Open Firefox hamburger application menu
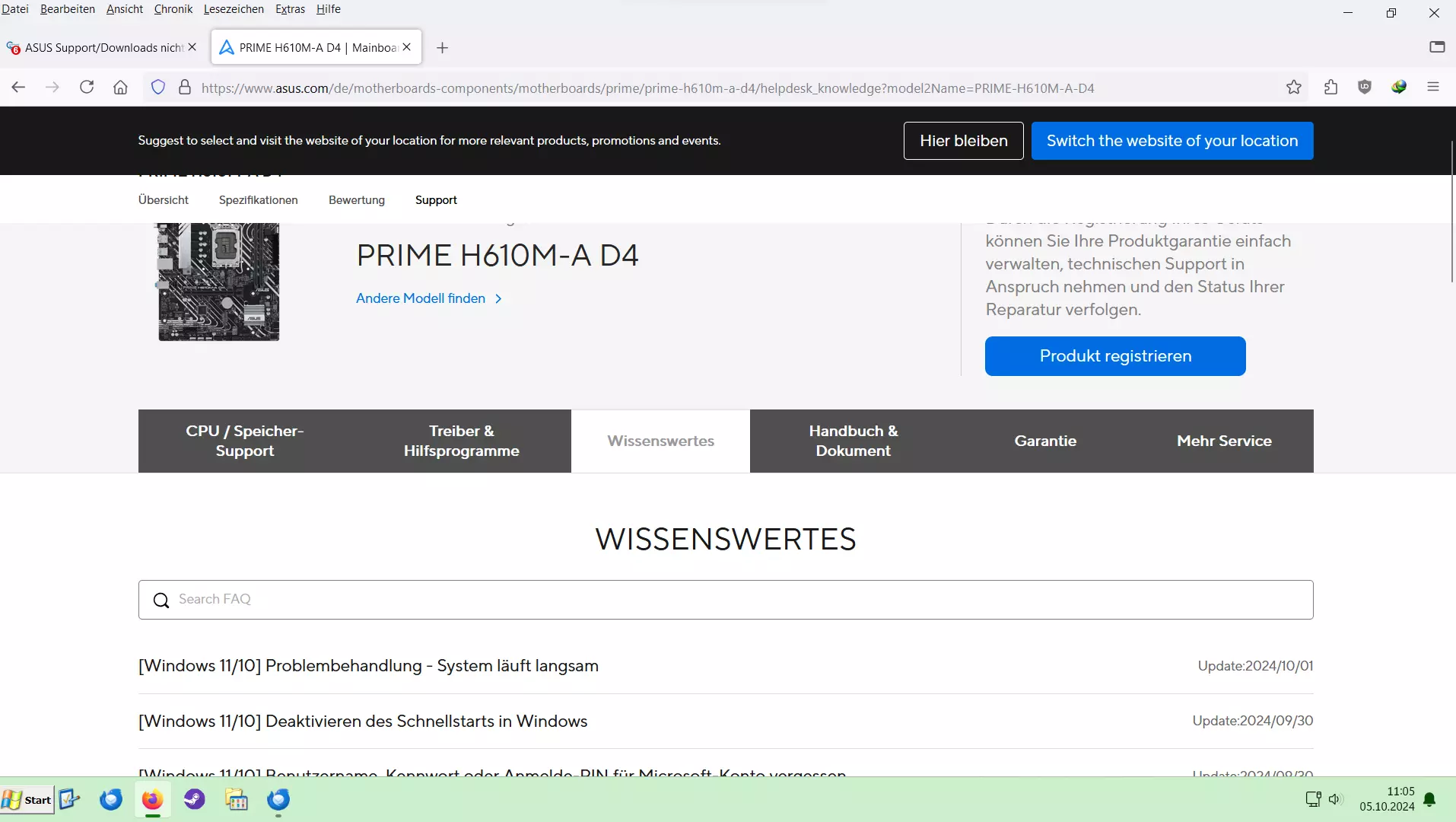Image resolution: width=1456 pixels, height=822 pixels. 1433,88
